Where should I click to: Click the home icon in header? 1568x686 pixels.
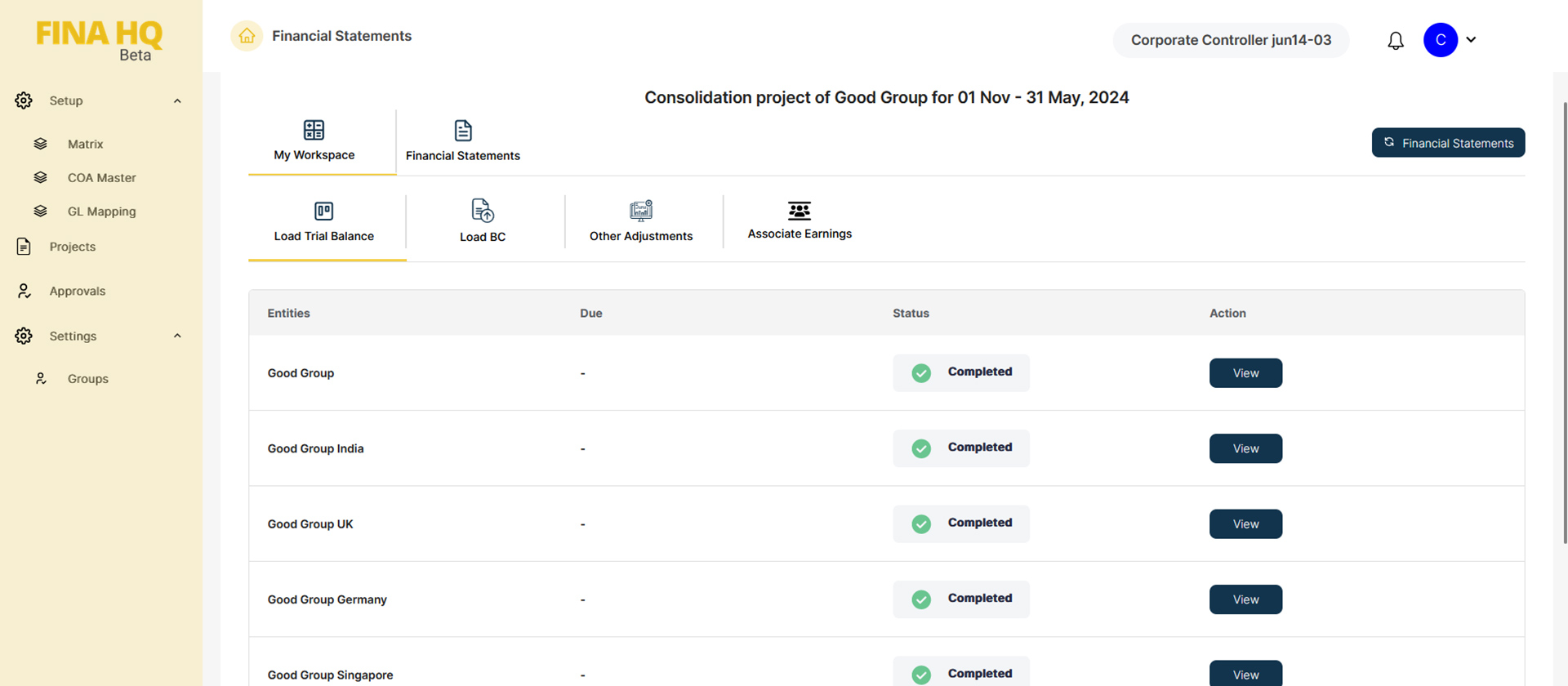[x=247, y=36]
